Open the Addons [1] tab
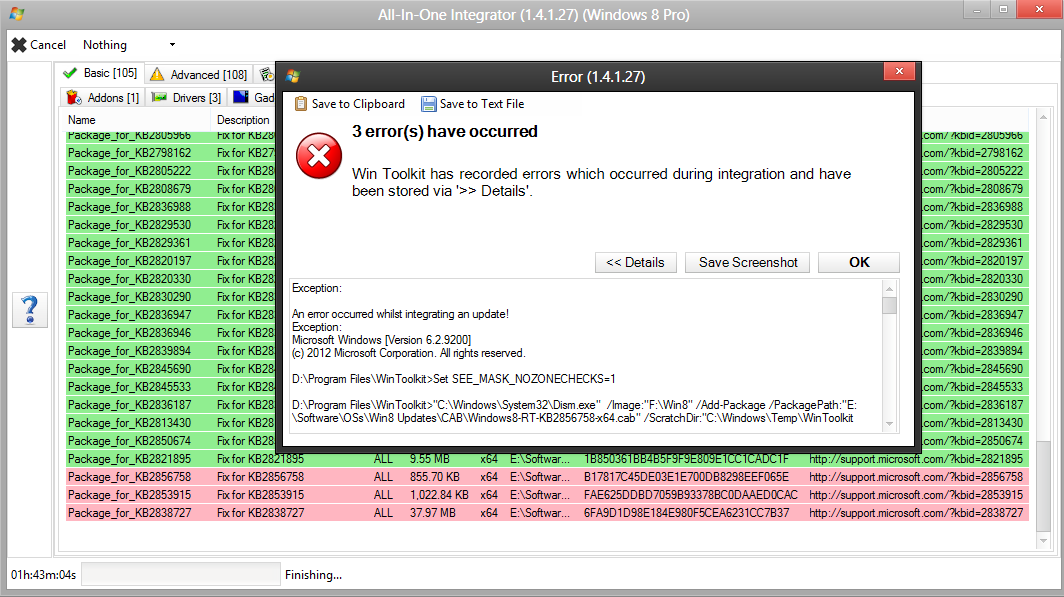The width and height of the screenshot is (1064, 597). [102, 98]
